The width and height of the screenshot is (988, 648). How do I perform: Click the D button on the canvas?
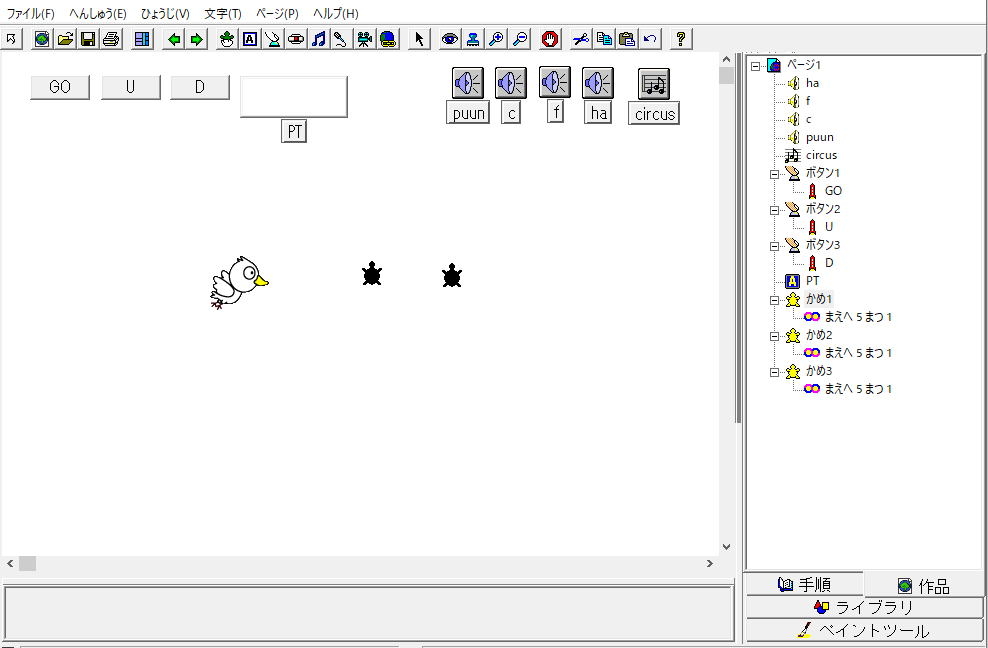[200, 87]
